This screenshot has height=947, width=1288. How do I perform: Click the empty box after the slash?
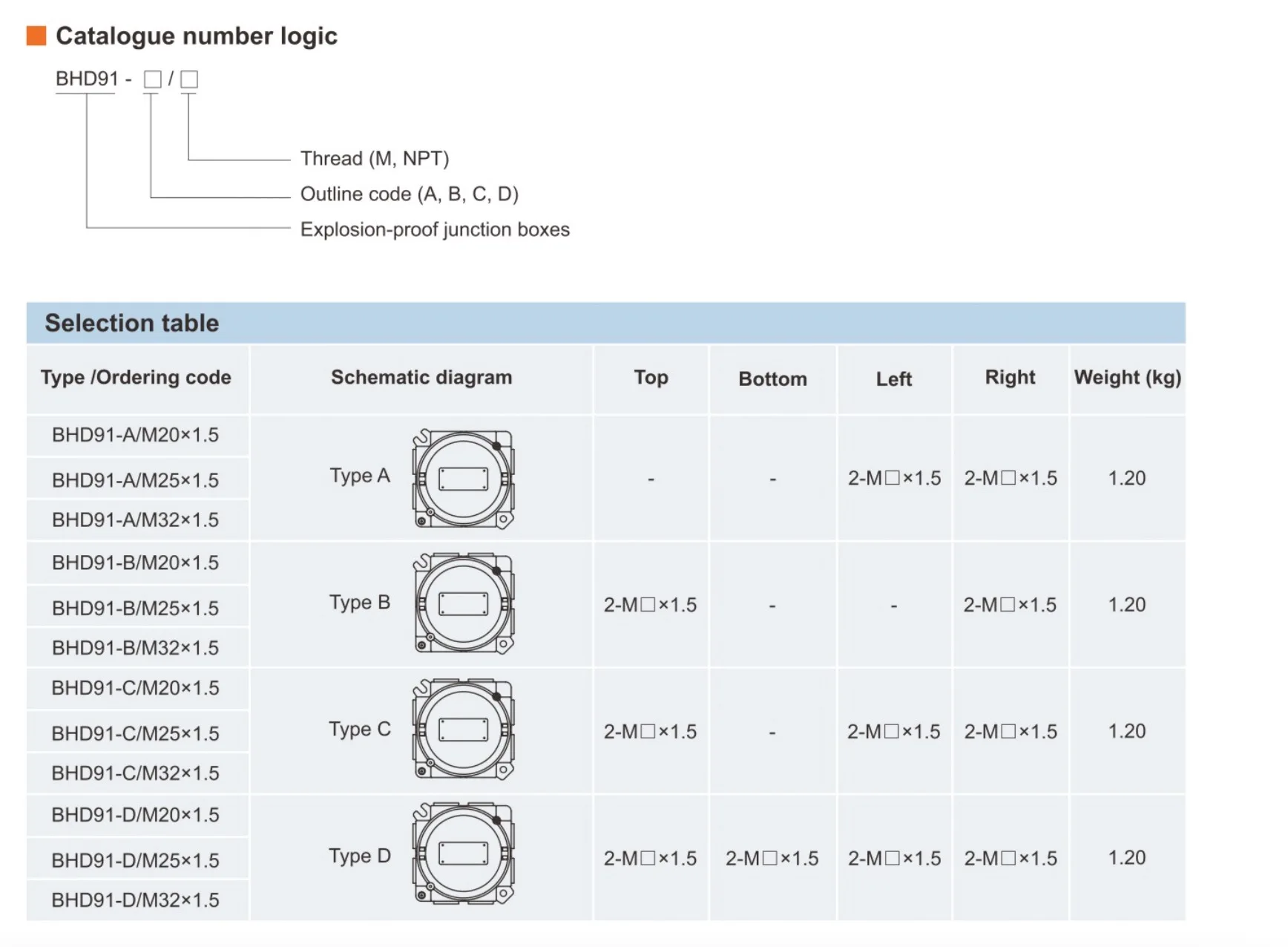coord(189,79)
